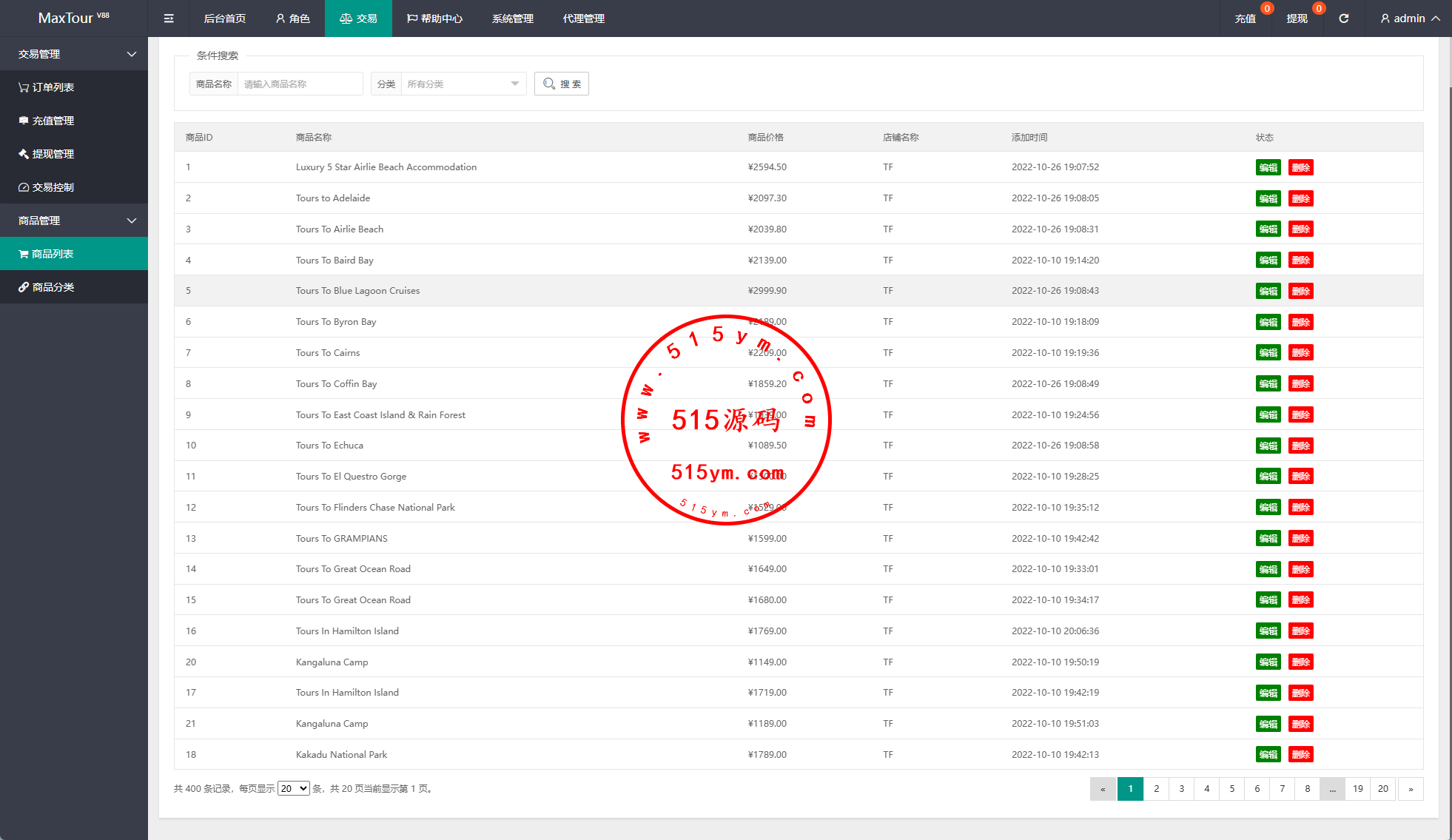1452x840 pixels.
Task: Click 删除 for Kakadu National Park
Action: click(x=1300, y=755)
